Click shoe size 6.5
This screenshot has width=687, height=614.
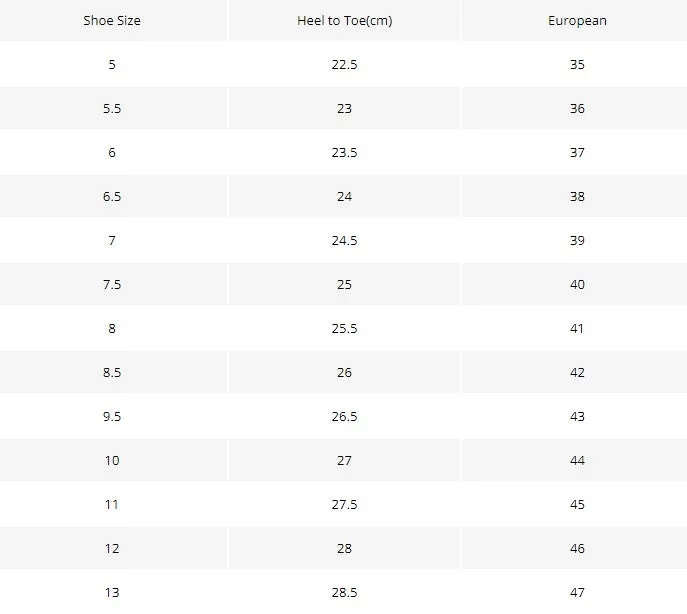(112, 196)
